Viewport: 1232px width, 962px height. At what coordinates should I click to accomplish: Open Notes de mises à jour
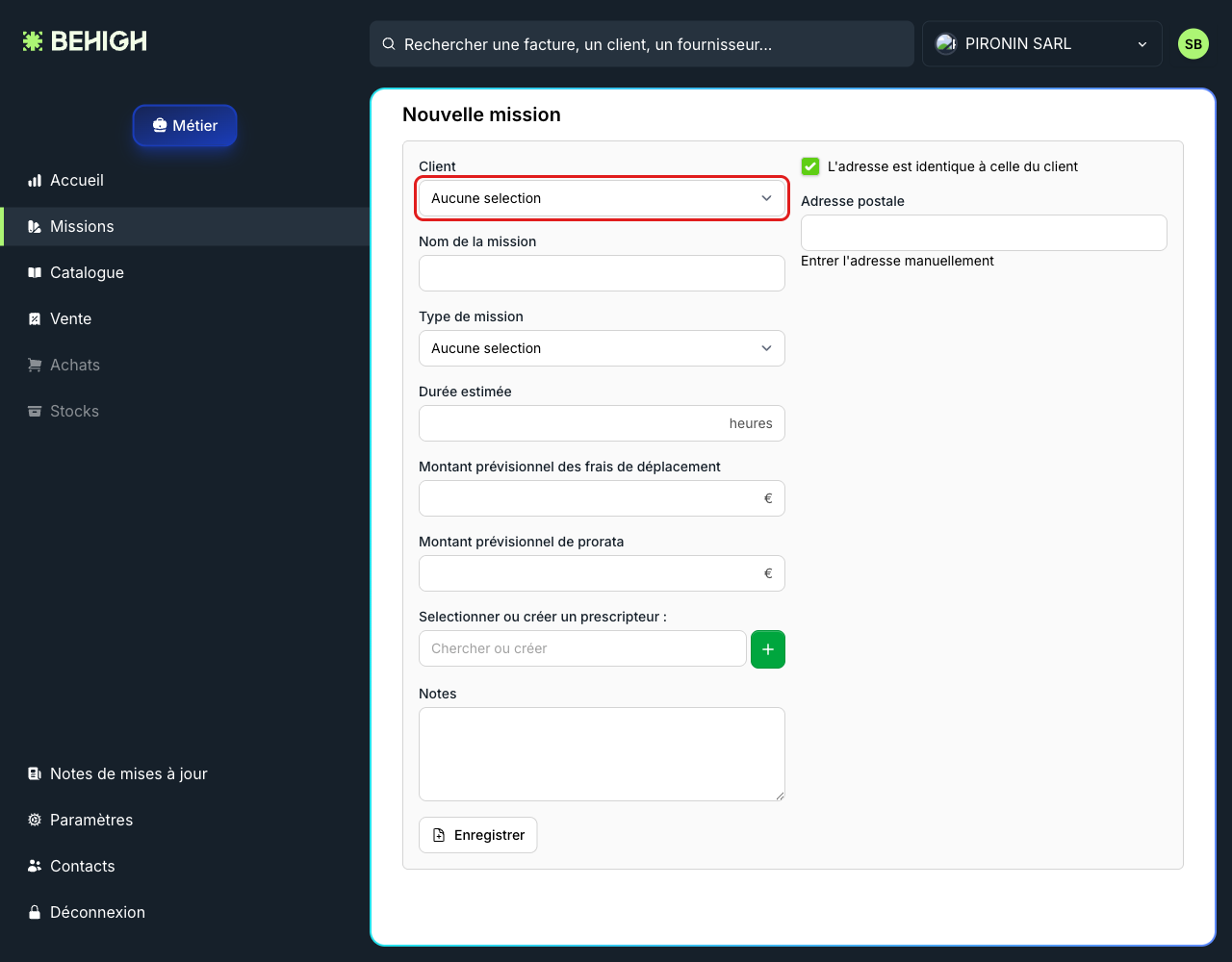(x=185, y=774)
